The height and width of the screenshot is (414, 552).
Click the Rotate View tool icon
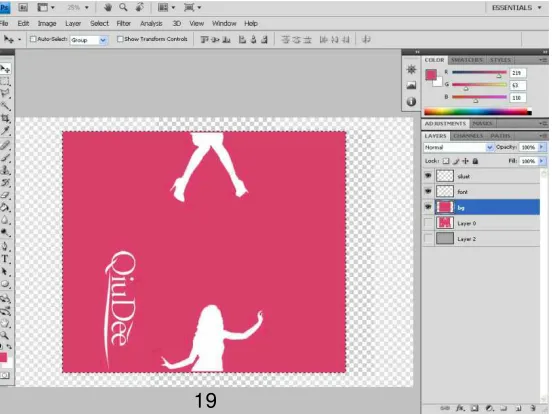pos(139,7)
